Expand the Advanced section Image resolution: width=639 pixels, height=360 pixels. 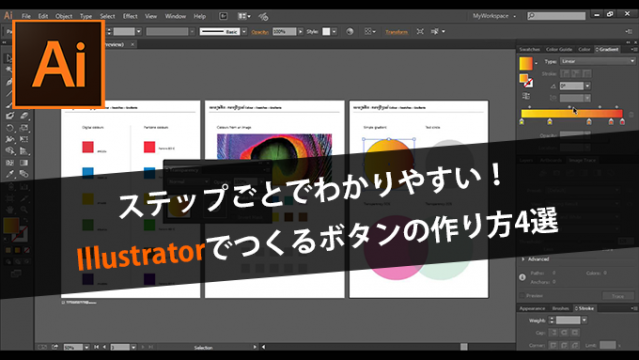[535, 259]
